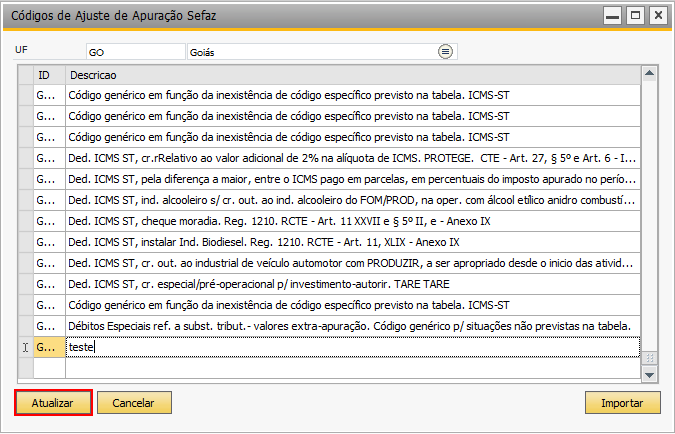This screenshot has height=434, width=675.
Task: Click the Goiás state name field
Action: click(x=313, y=52)
